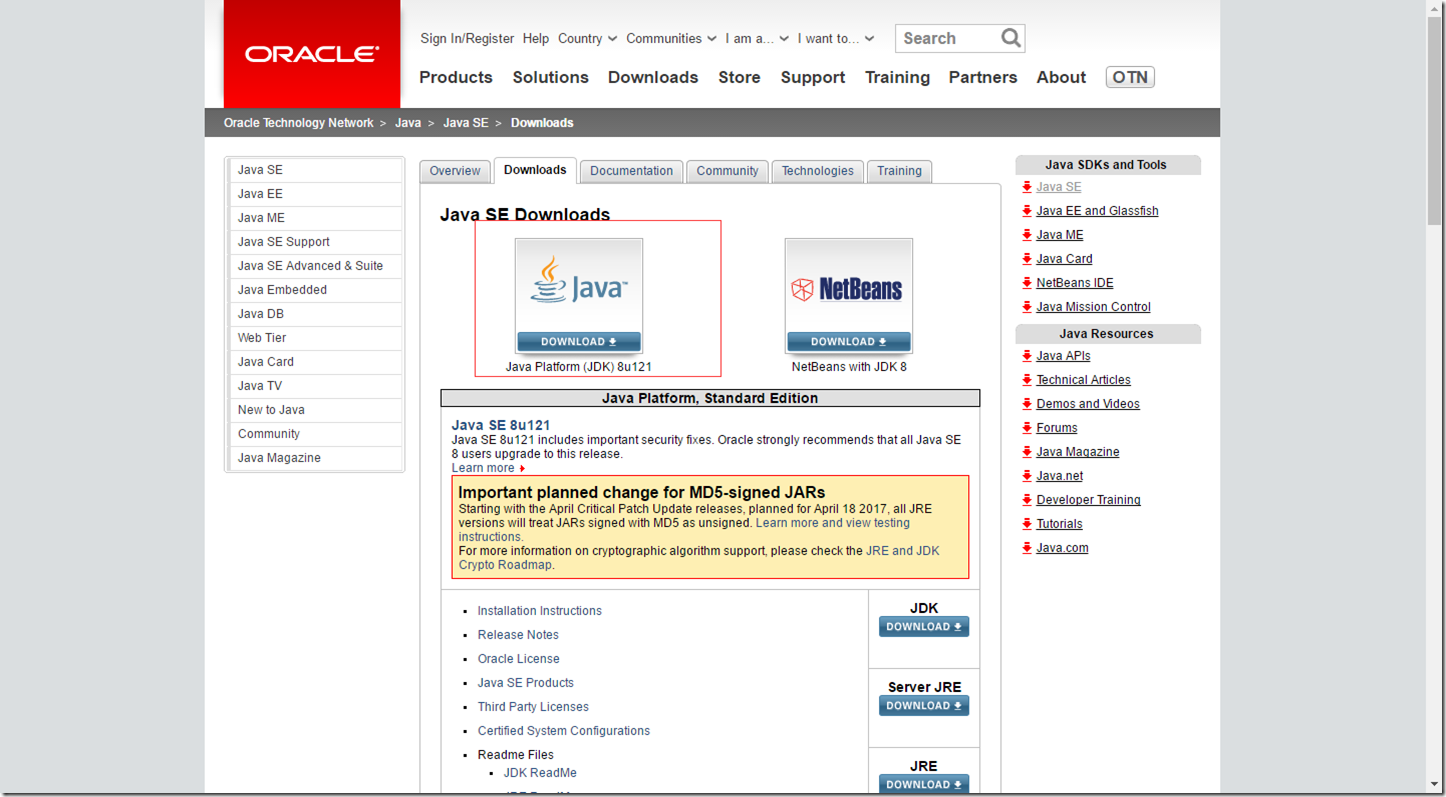Open the Products menu

pyautogui.click(x=456, y=77)
